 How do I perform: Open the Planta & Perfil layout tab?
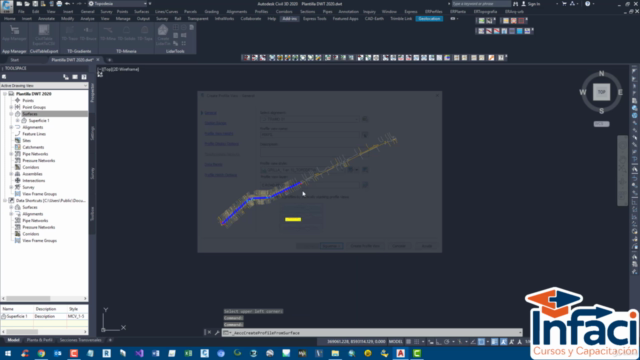click(40, 340)
